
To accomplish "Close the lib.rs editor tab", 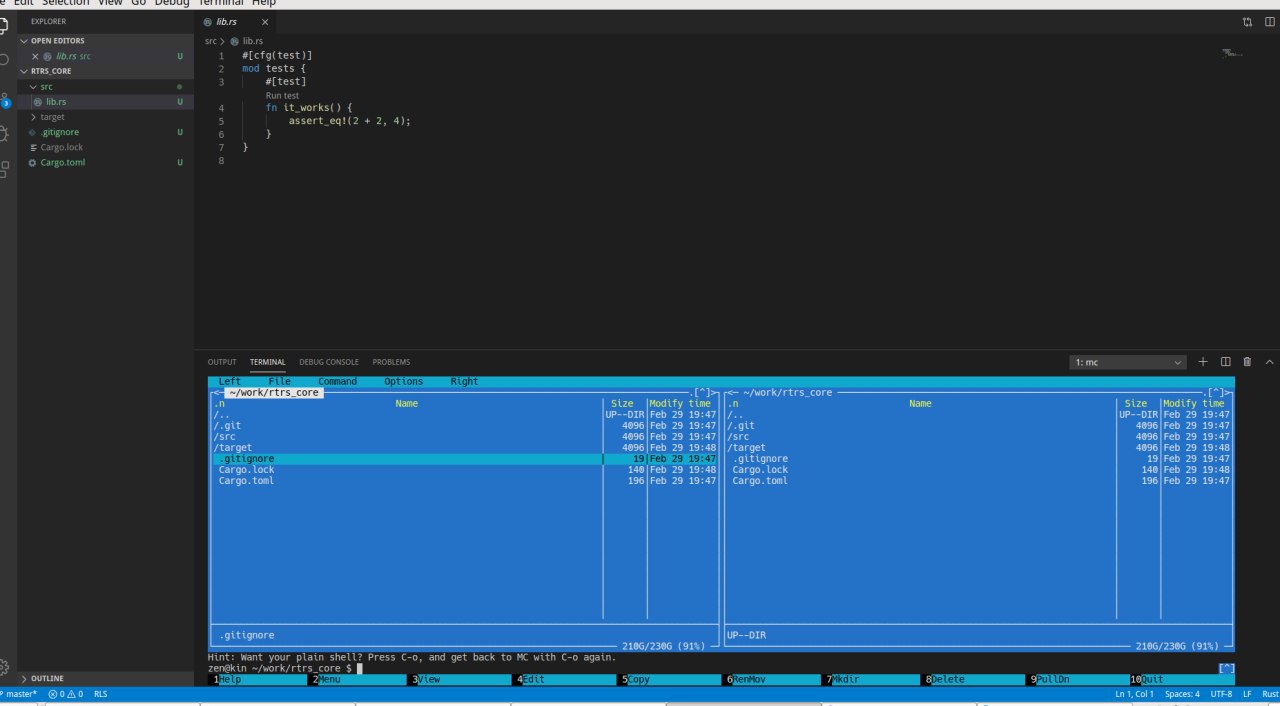I will point(265,21).
